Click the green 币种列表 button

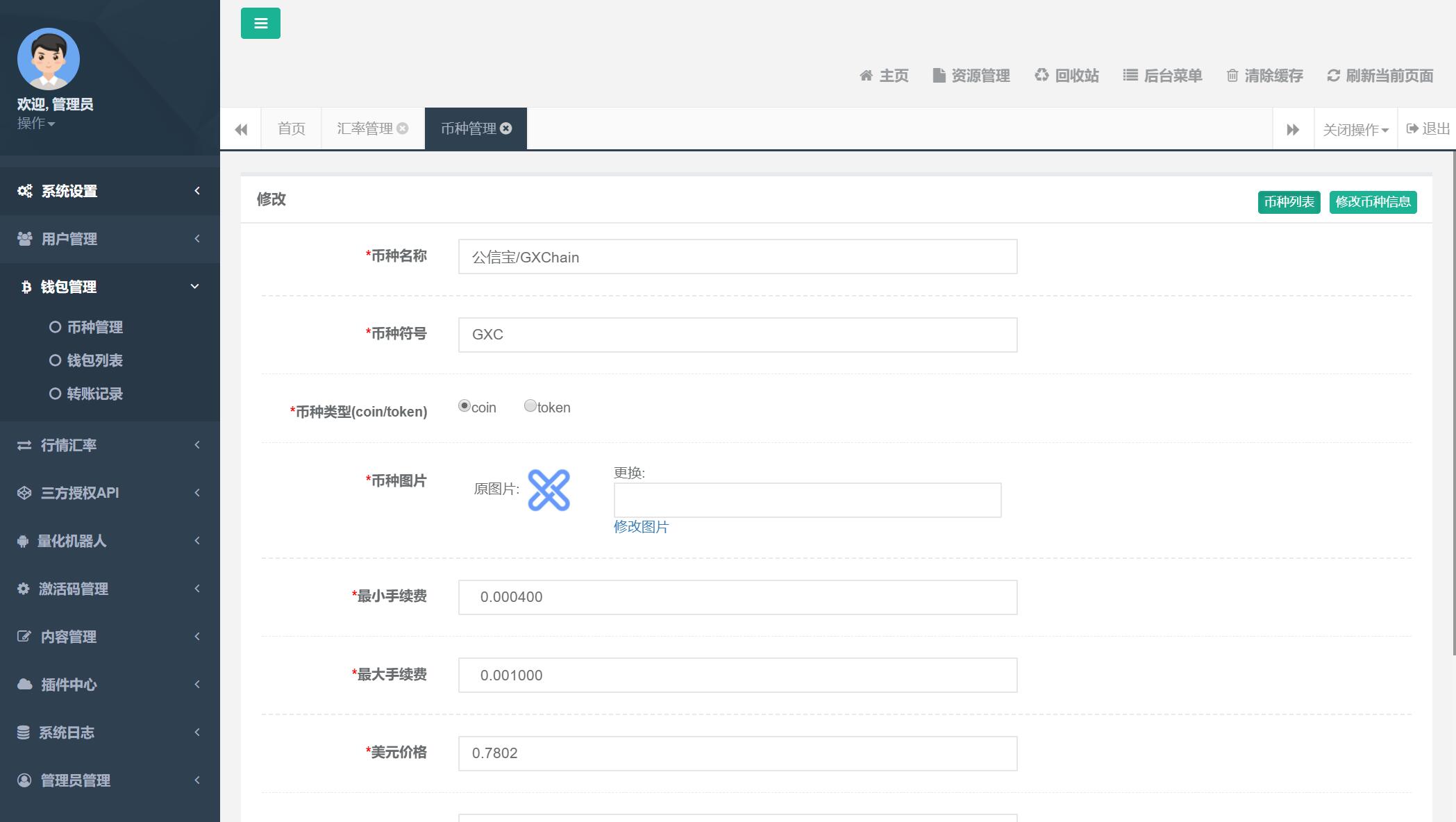coord(1289,202)
